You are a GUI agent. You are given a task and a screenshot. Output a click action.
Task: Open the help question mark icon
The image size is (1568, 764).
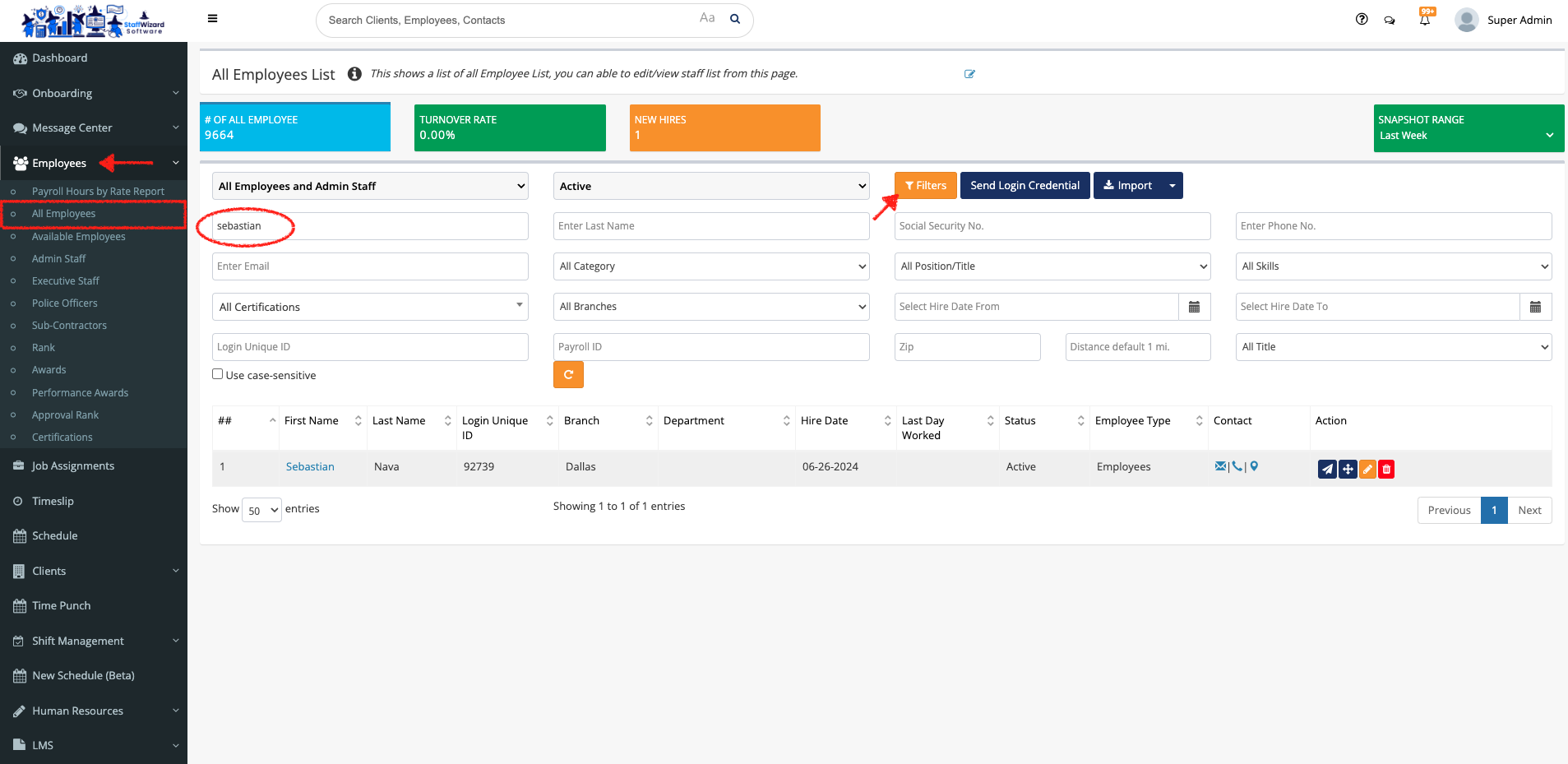pos(1362,20)
